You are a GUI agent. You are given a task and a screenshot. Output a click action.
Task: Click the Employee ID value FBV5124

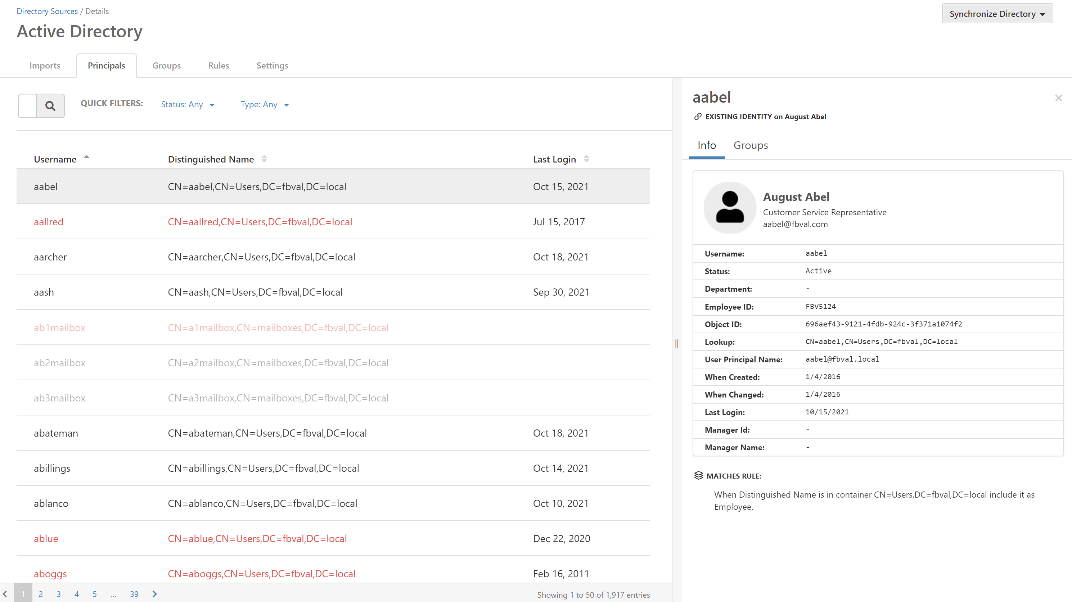pos(820,307)
